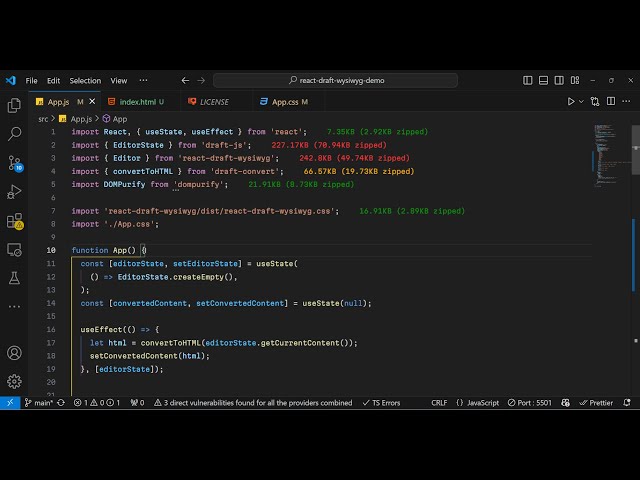Expand hidden menu bar items ellipsis
This screenshot has height=480, width=640.
point(145,80)
